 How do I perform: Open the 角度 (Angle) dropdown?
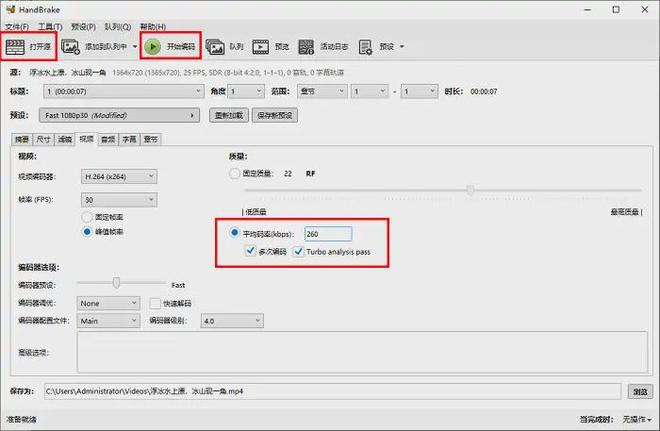pyautogui.click(x=246, y=91)
